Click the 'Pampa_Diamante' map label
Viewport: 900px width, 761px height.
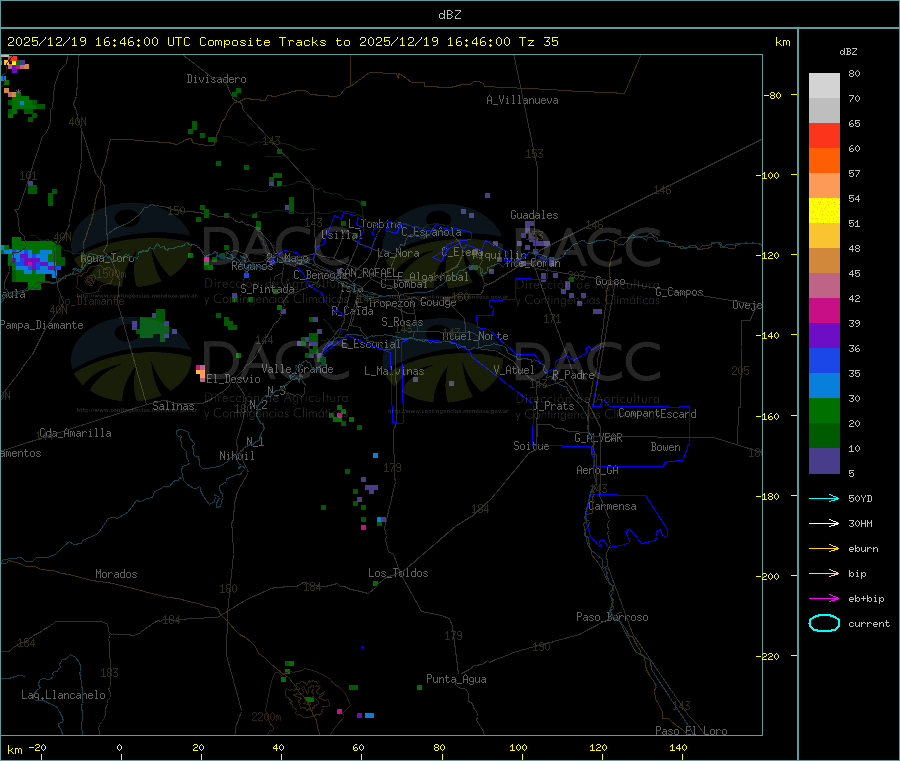(41, 325)
